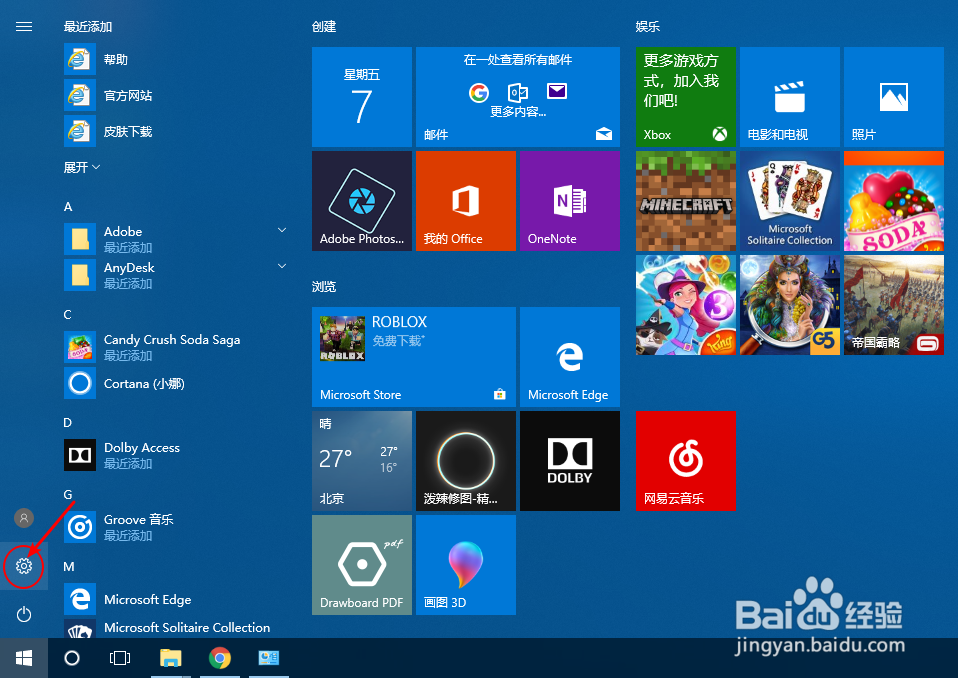Click the 最近添加 heading
This screenshot has height=678, width=958.
tap(88, 26)
